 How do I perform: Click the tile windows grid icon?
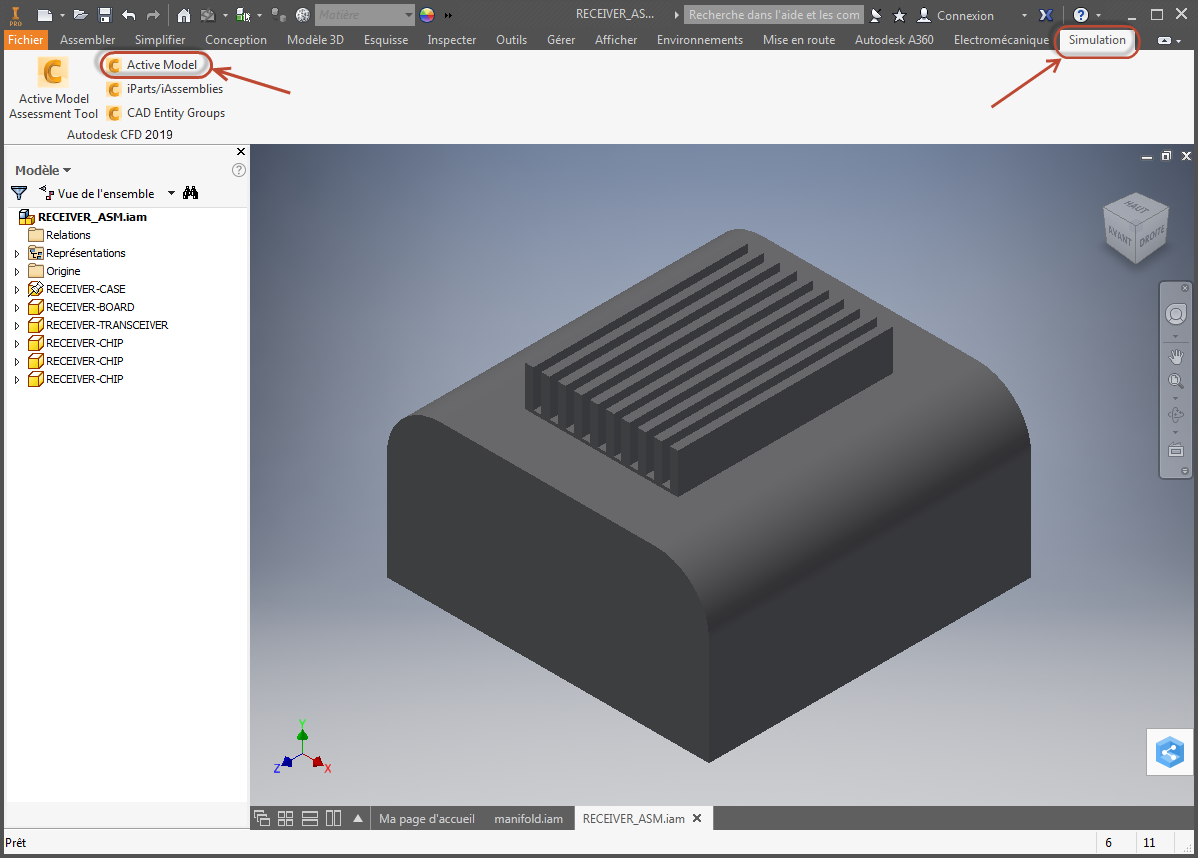[285, 818]
